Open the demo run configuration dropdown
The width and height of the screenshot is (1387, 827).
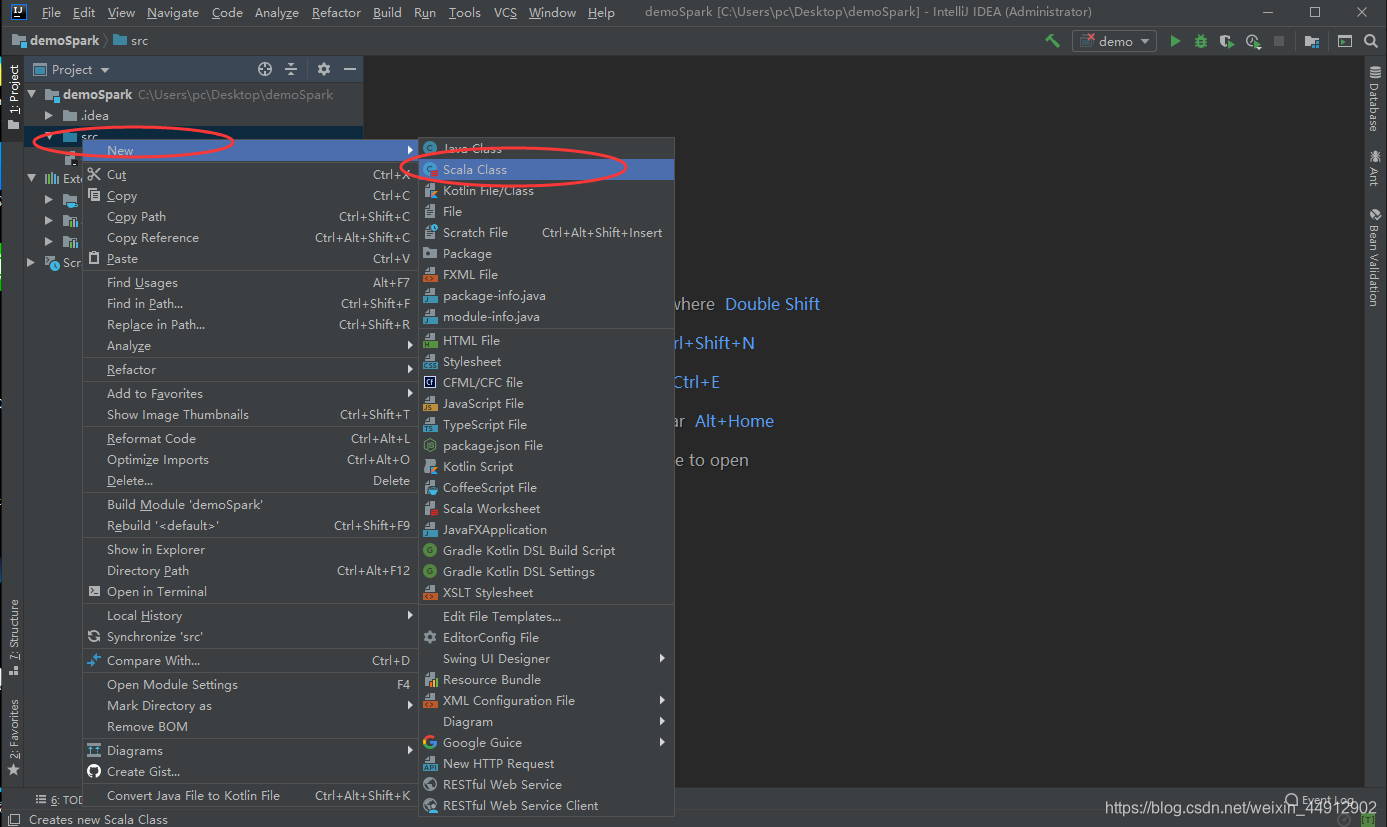pos(1114,41)
